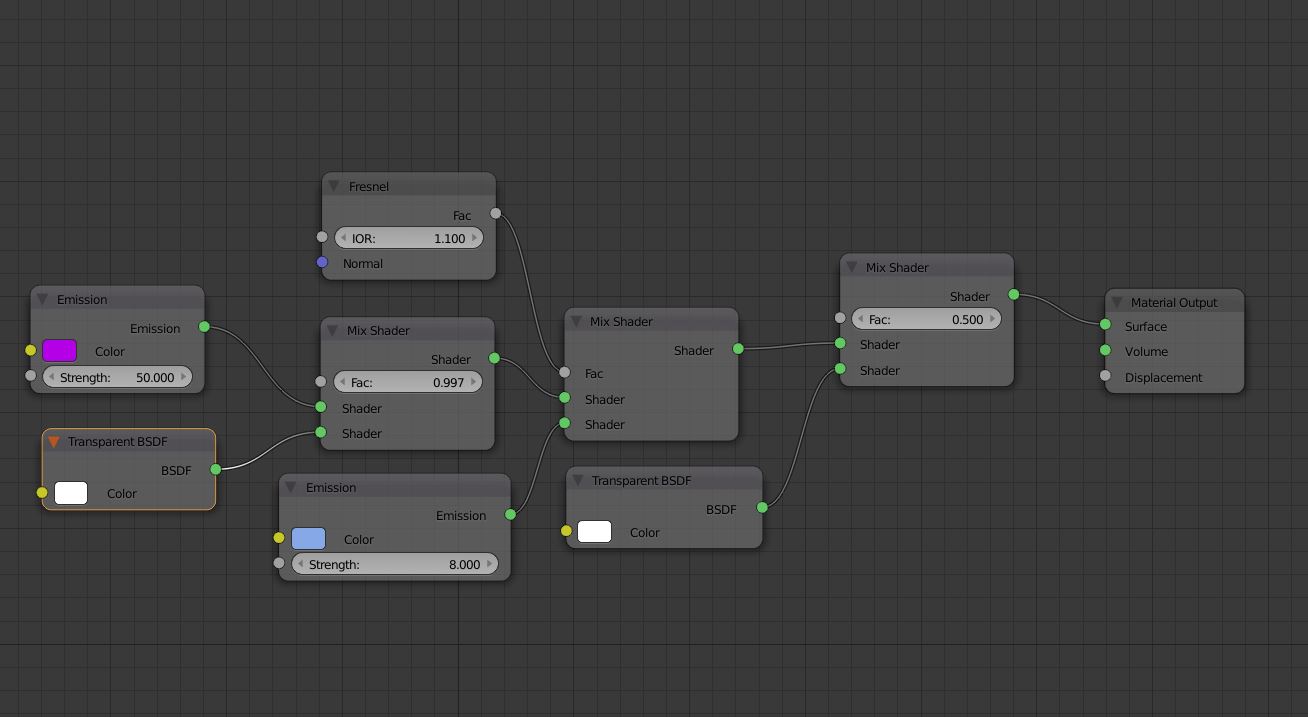Click the Volume input socket on Material Output
The image size is (1308, 717).
(1105, 350)
